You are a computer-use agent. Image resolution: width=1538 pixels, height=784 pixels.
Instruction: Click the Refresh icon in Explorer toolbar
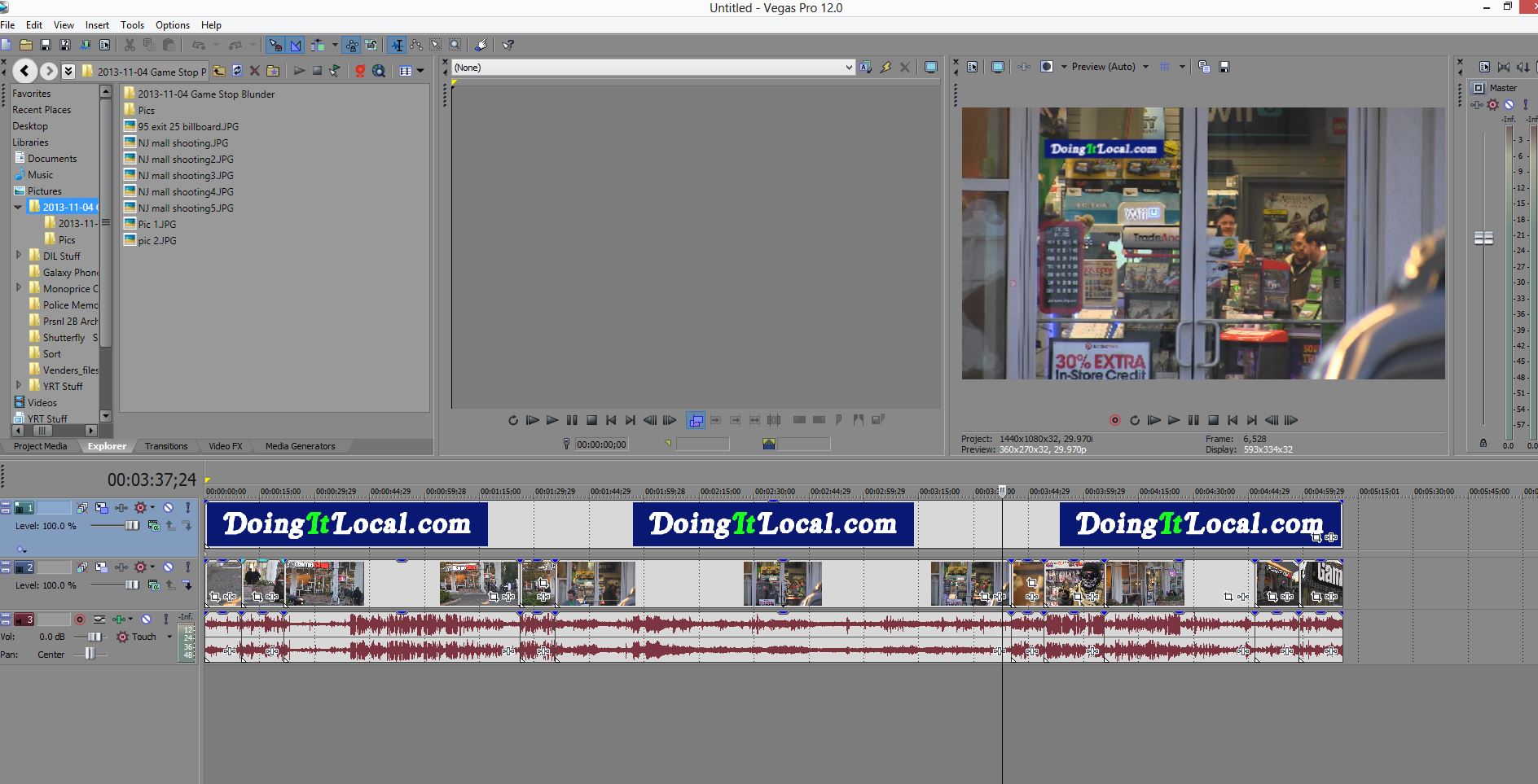(x=237, y=72)
